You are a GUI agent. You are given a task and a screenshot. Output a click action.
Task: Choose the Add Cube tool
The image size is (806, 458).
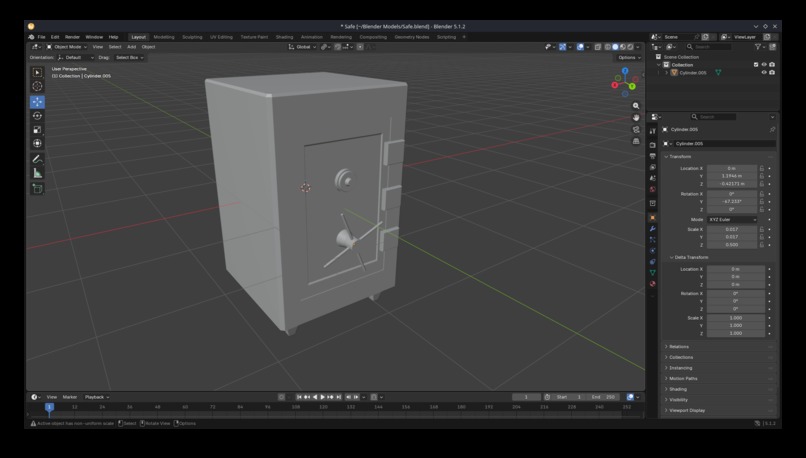[x=37, y=189]
